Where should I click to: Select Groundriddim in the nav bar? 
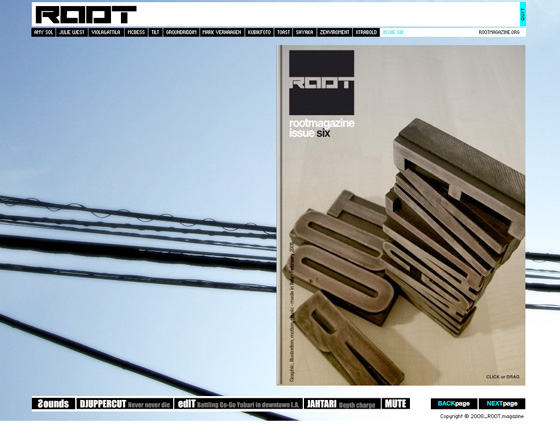coord(181,32)
